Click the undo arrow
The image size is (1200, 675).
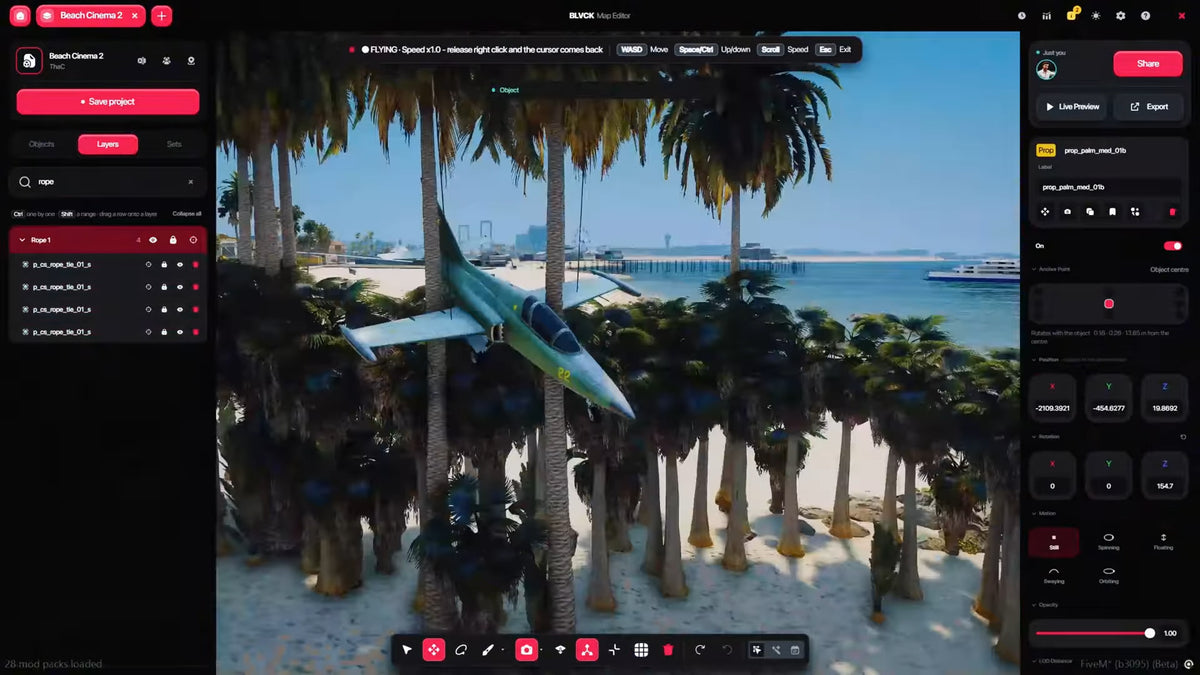point(727,650)
